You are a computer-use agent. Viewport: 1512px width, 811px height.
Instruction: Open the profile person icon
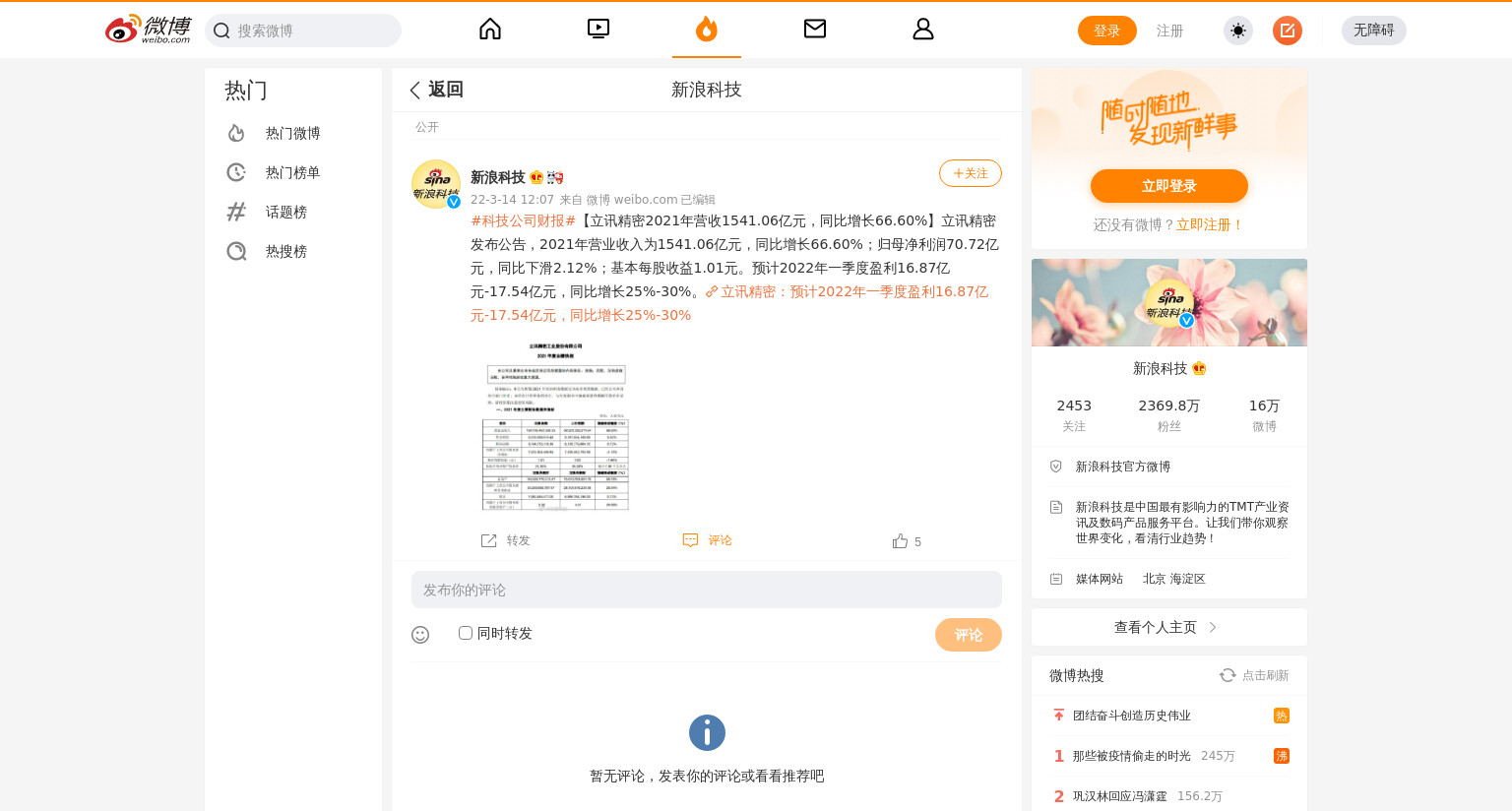[x=923, y=30]
